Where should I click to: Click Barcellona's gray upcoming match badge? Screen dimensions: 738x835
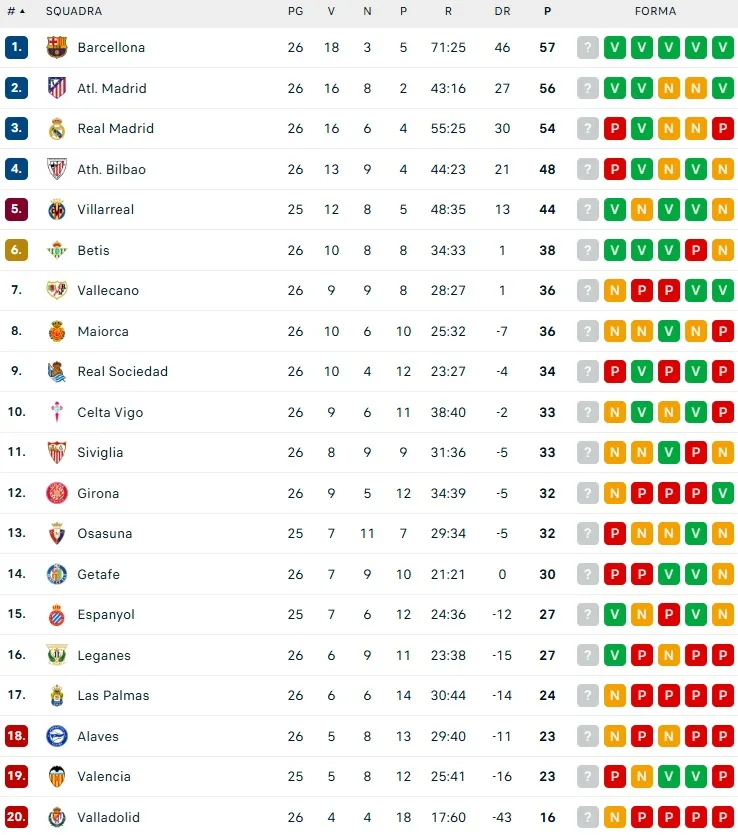(x=588, y=47)
